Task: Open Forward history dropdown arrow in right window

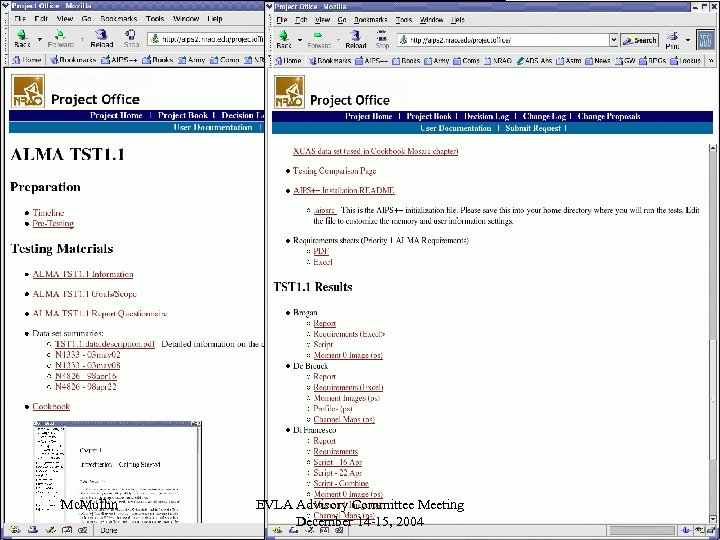Action: tap(338, 40)
